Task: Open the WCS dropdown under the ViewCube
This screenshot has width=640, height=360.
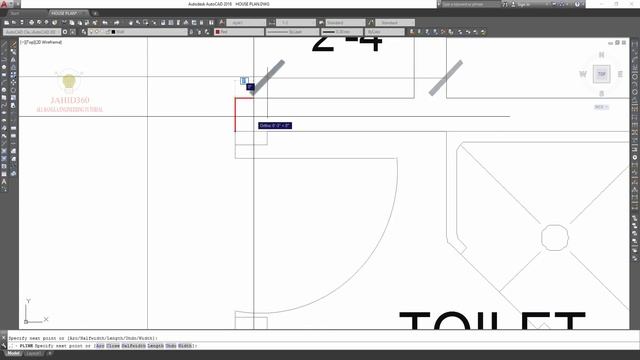Action: point(601,107)
